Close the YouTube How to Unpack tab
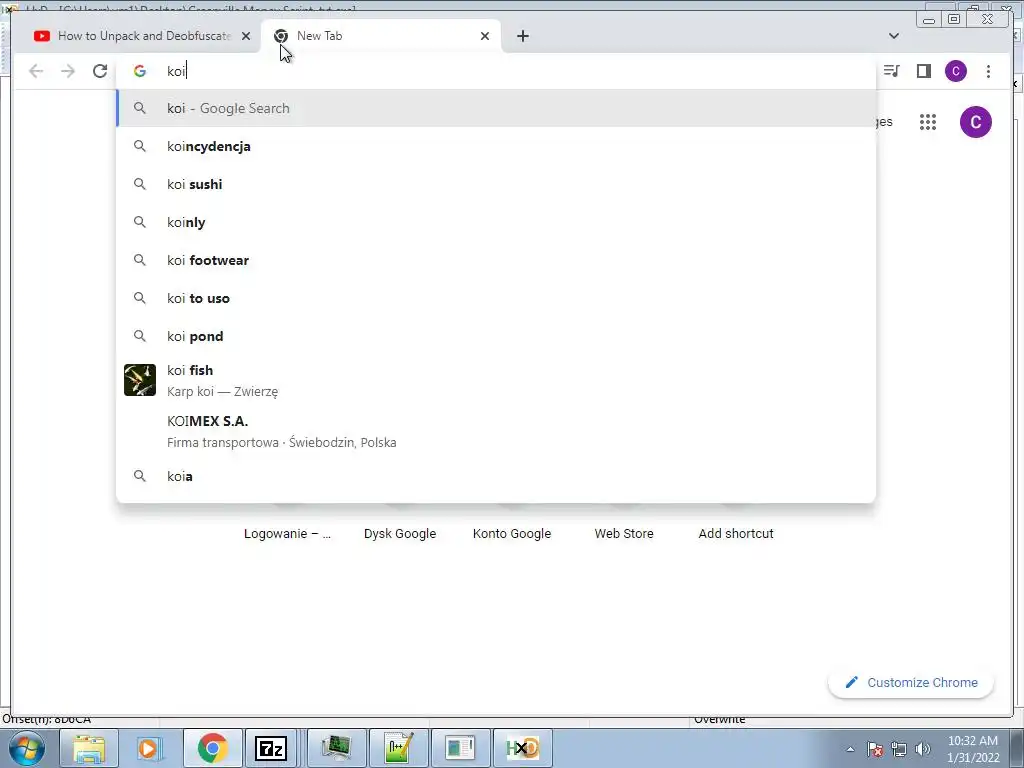This screenshot has width=1024, height=768. pyautogui.click(x=246, y=36)
